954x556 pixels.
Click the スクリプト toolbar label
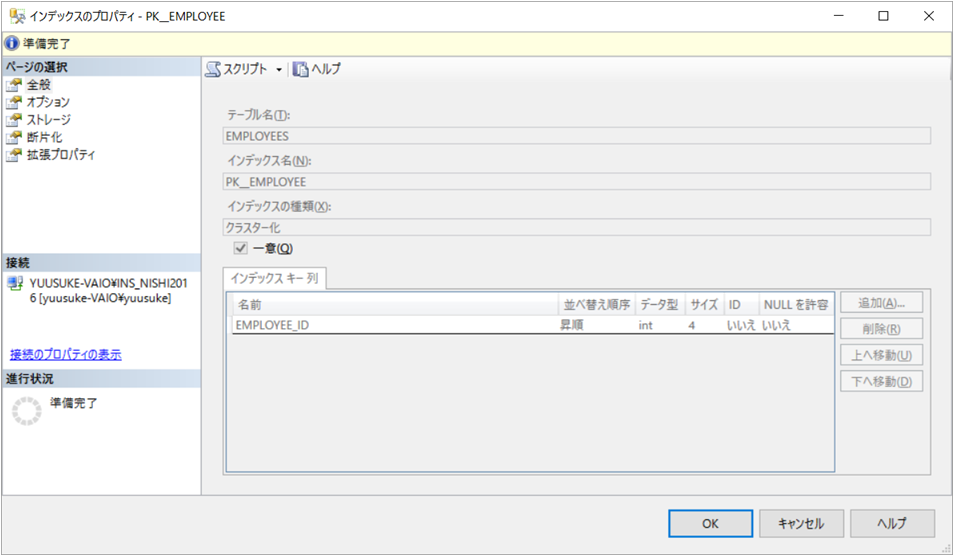coord(245,69)
